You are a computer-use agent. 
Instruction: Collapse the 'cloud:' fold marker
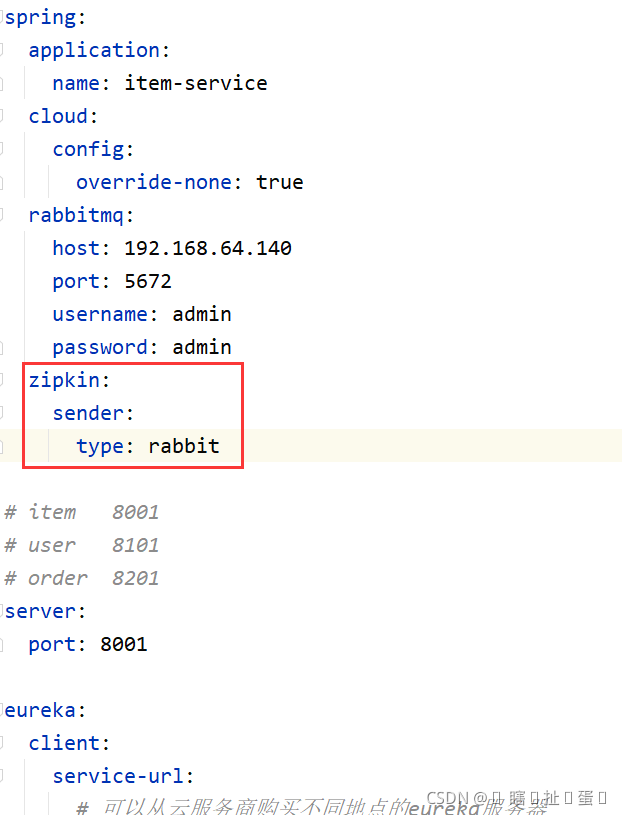click(x=2, y=115)
